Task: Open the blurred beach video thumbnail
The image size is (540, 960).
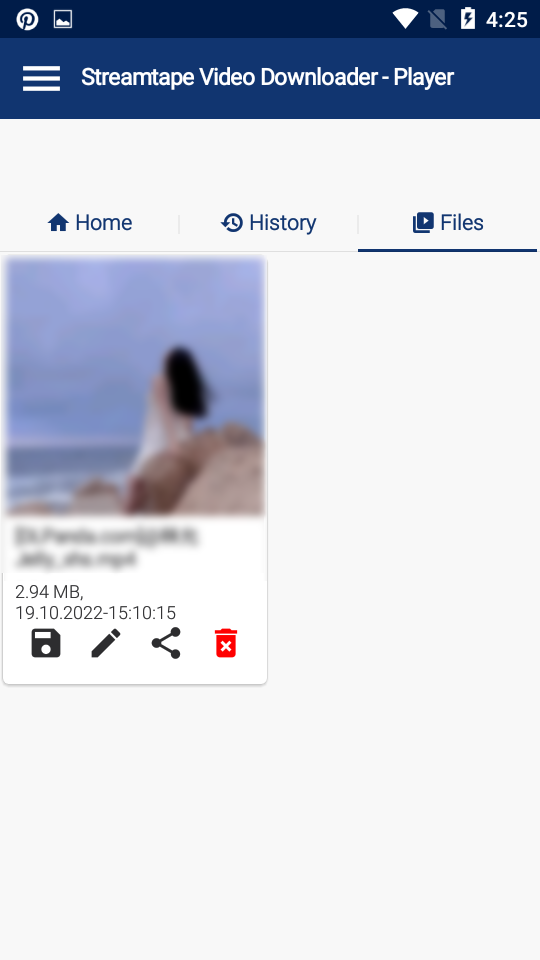Action: point(135,386)
